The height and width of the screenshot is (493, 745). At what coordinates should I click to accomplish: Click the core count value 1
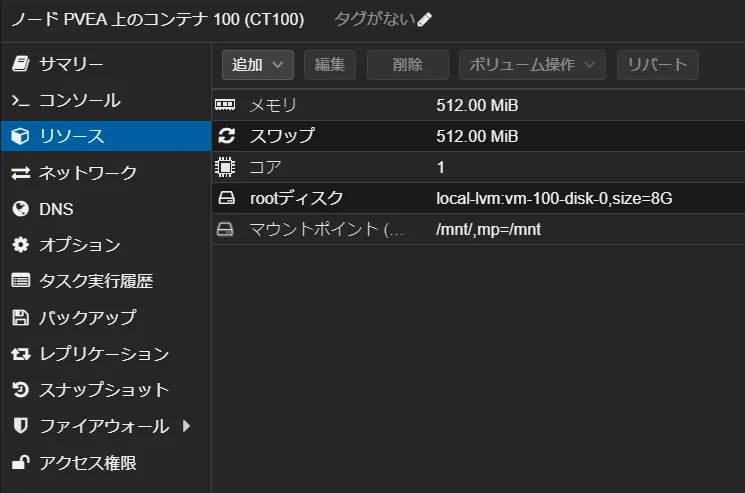pos(440,167)
